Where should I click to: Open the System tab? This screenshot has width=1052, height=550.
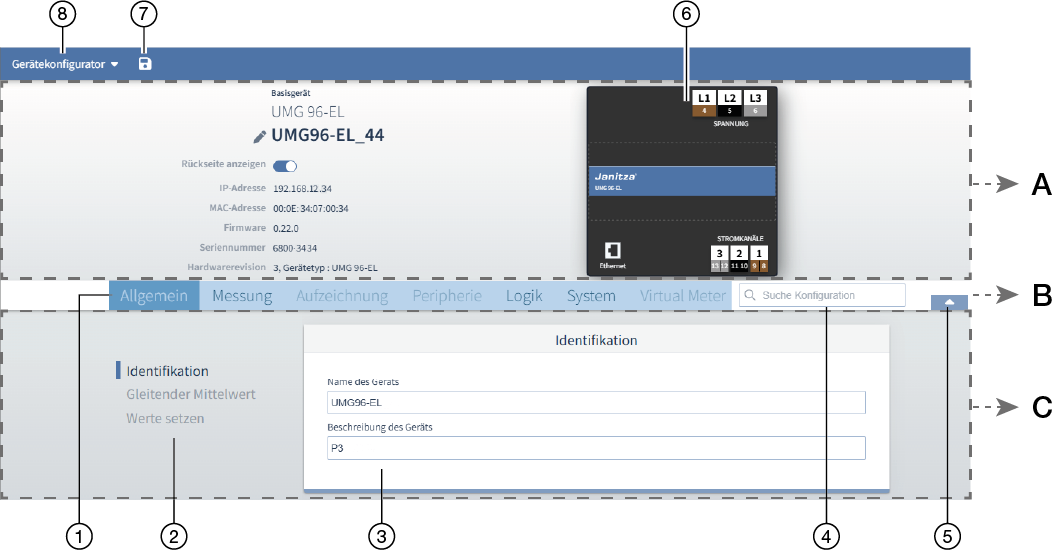[591, 296]
